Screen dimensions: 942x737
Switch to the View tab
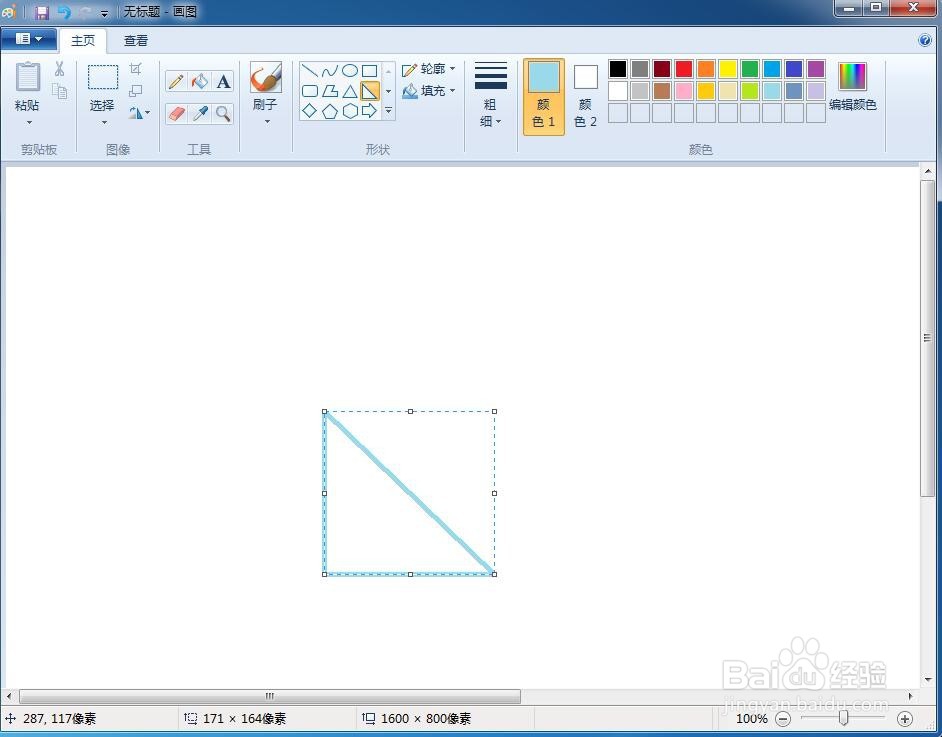click(x=136, y=40)
